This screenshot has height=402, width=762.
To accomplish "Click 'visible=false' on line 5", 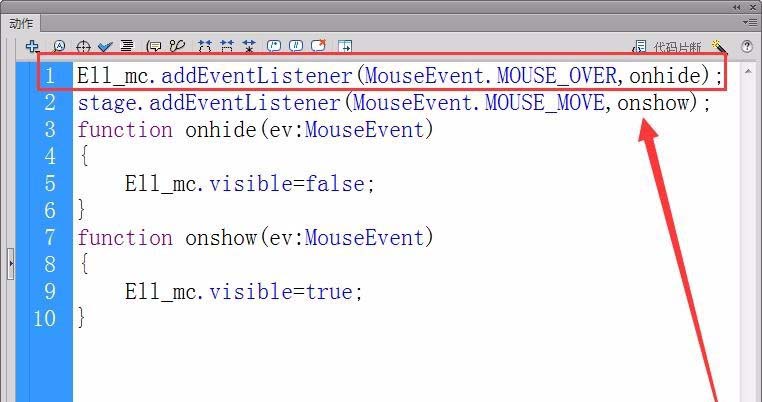I will [x=287, y=184].
